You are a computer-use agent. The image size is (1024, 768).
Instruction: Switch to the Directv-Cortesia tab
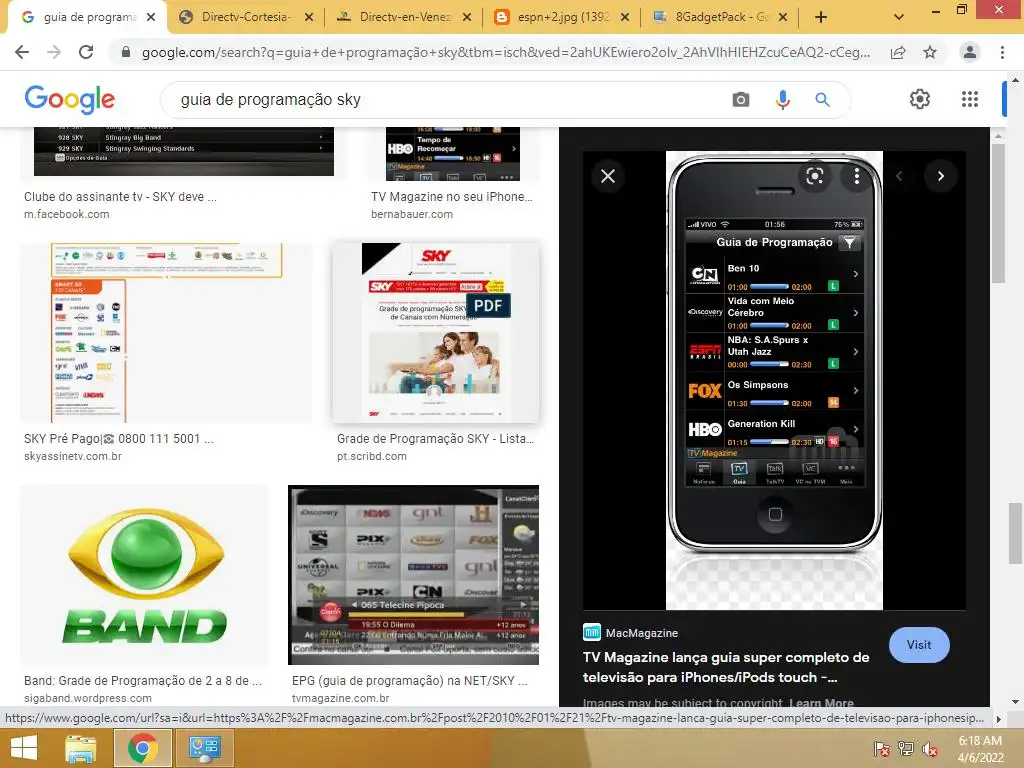point(246,17)
